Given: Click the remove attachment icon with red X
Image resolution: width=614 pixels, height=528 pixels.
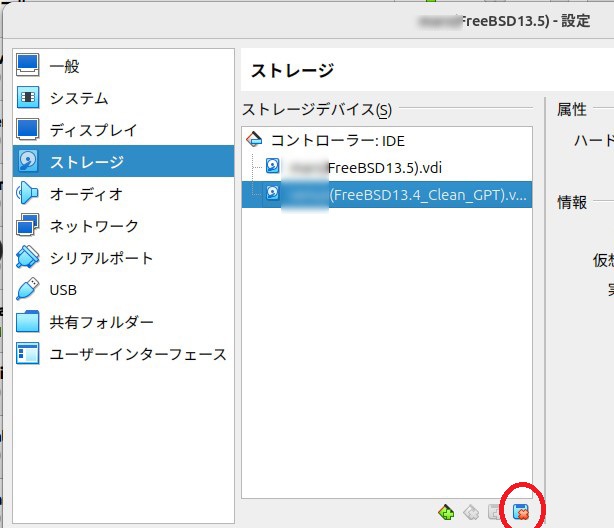Looking at the screenshot, I should [521, 512].
